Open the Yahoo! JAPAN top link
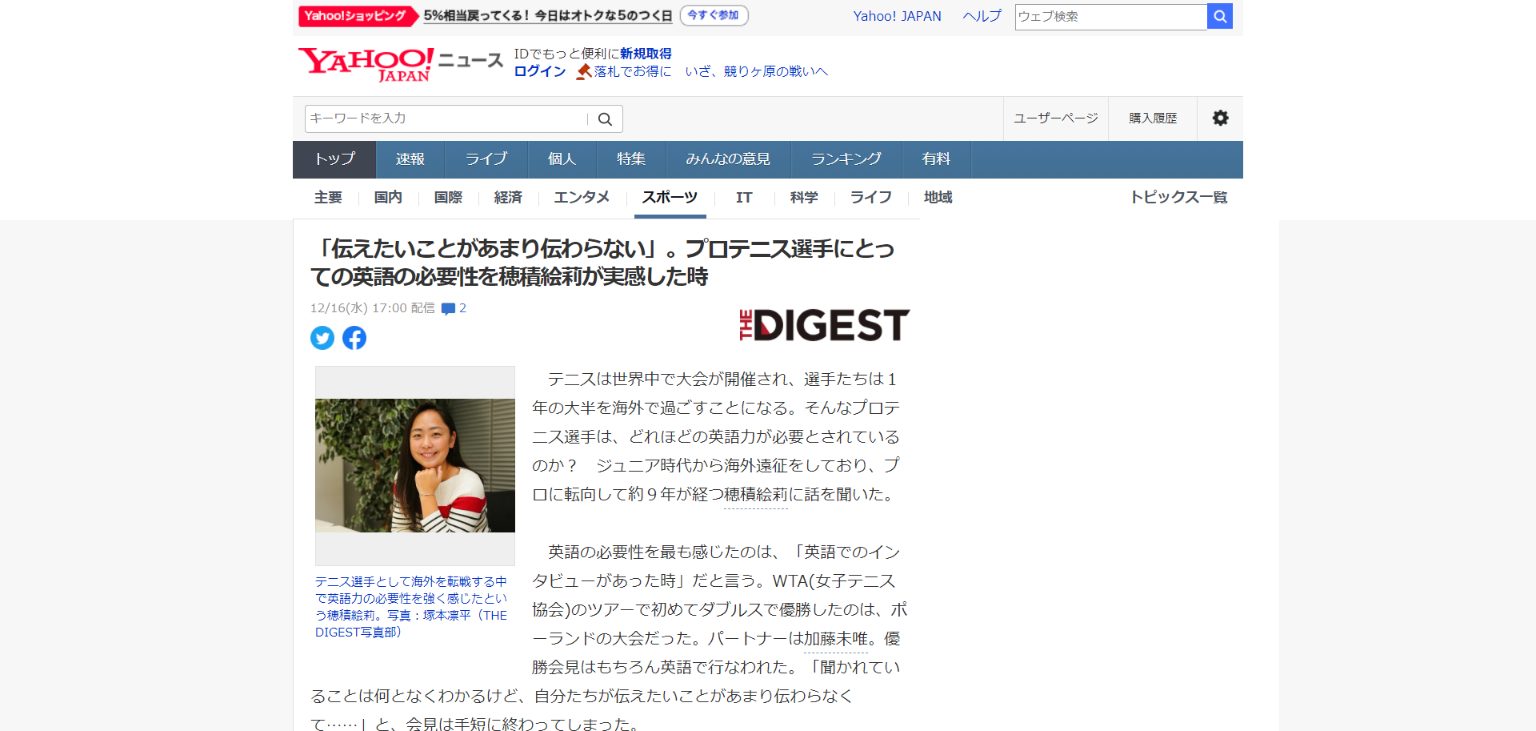Image resolution: width=1536 pixels, height=731 pixels. coord(897,16)
